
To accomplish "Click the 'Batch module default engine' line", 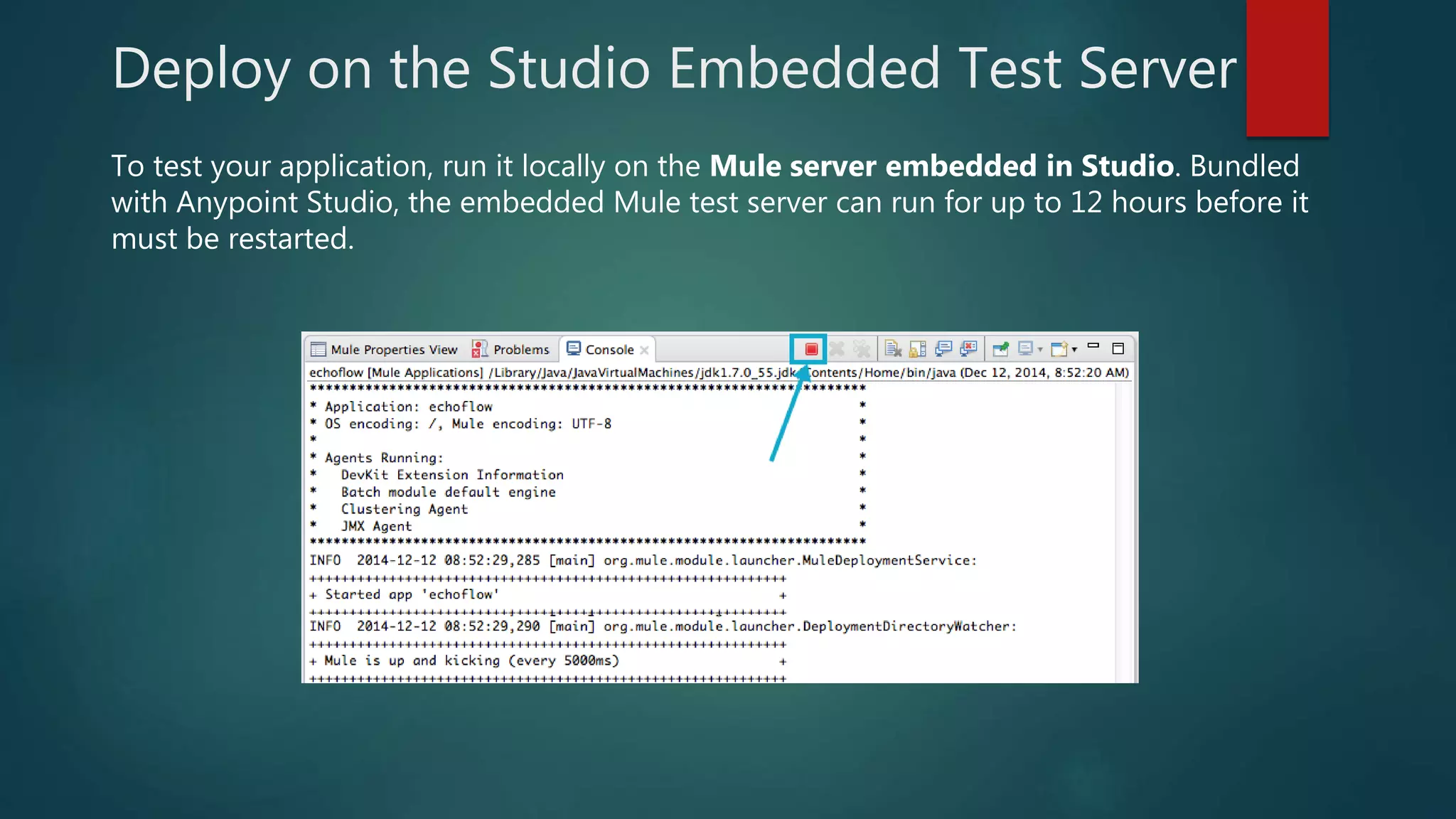I will coord(448,492).
